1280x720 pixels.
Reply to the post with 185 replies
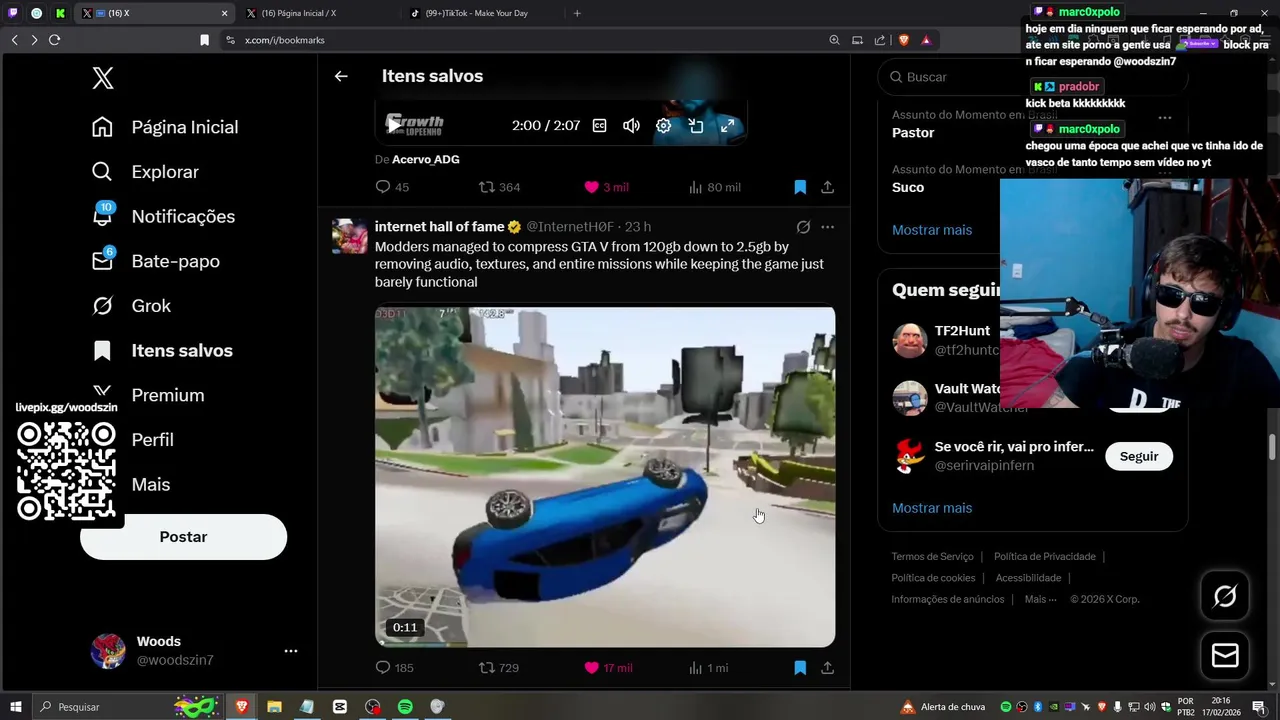(x=394, y=668)
